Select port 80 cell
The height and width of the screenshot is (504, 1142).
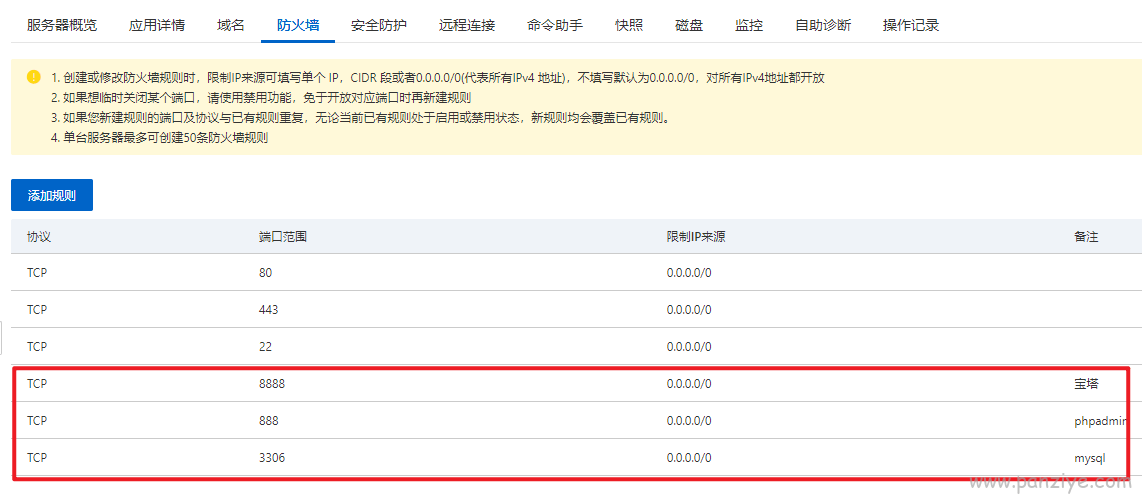[x=265, y=272]
